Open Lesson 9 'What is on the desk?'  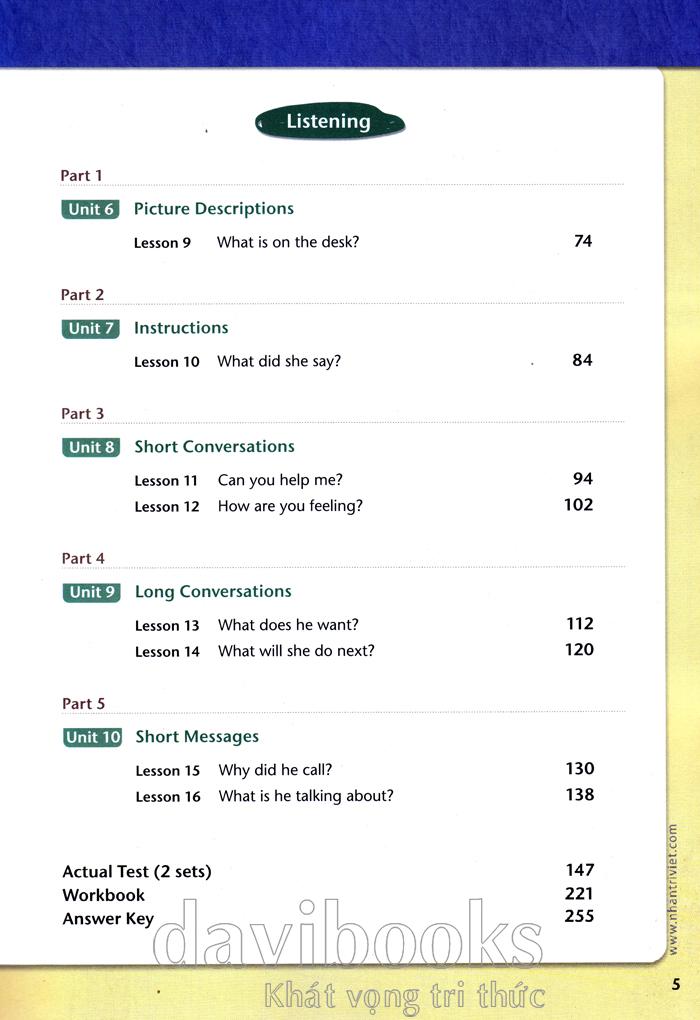point(287,242)
